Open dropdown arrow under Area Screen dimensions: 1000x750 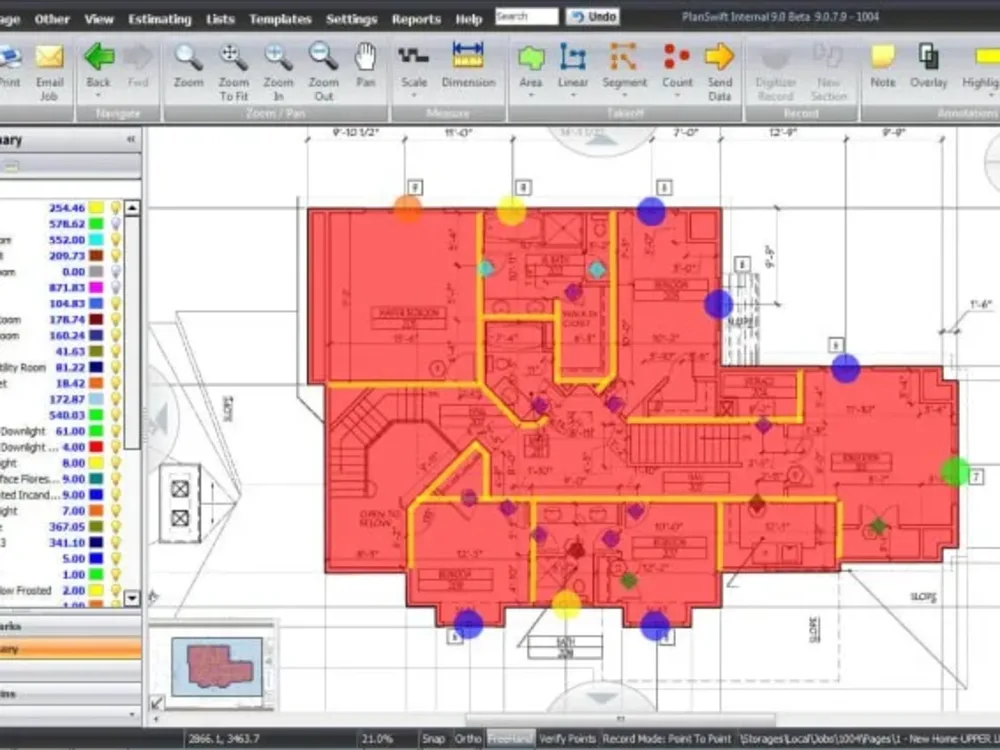click(x=531, y=96)
